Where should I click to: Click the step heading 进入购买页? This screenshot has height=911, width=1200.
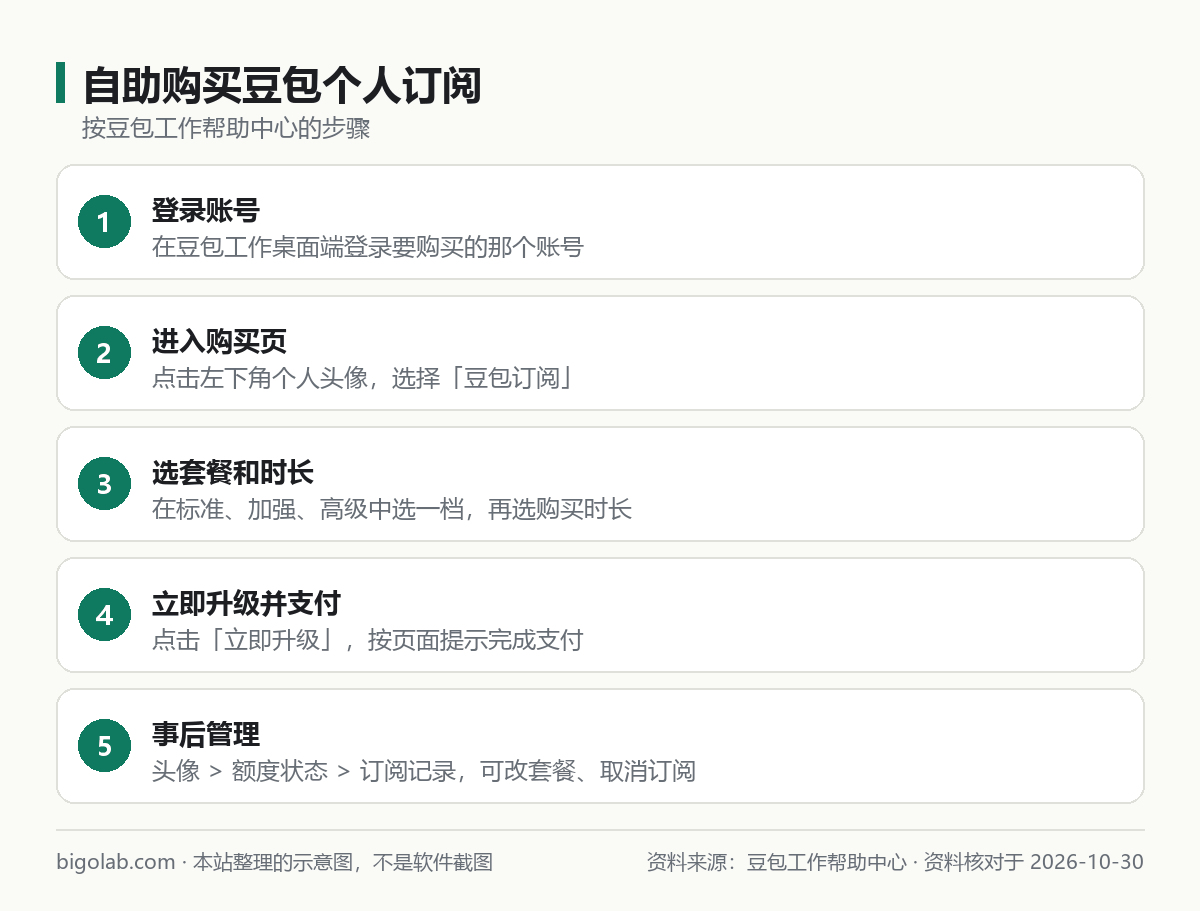219,341
